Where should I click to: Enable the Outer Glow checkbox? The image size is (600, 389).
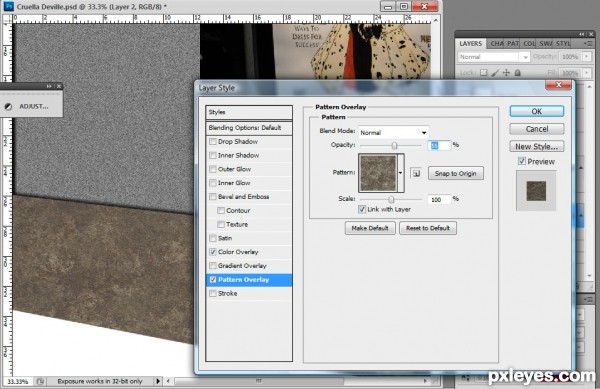pyautogui.click(x=213, y=169)
